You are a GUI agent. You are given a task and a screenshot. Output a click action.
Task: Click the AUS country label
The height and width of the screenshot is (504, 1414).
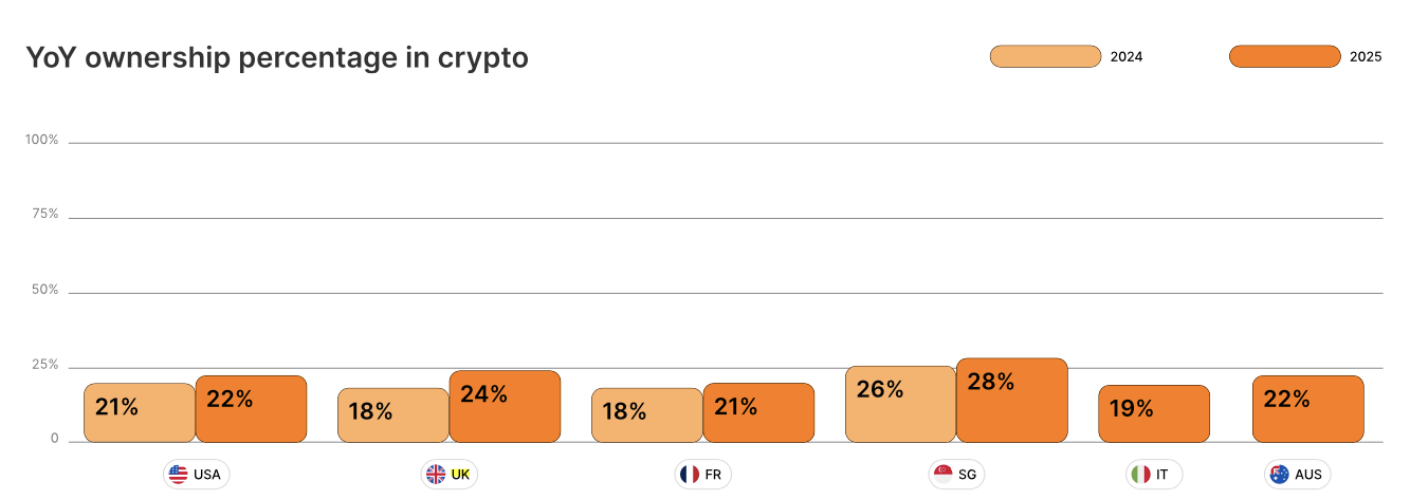1308,475
